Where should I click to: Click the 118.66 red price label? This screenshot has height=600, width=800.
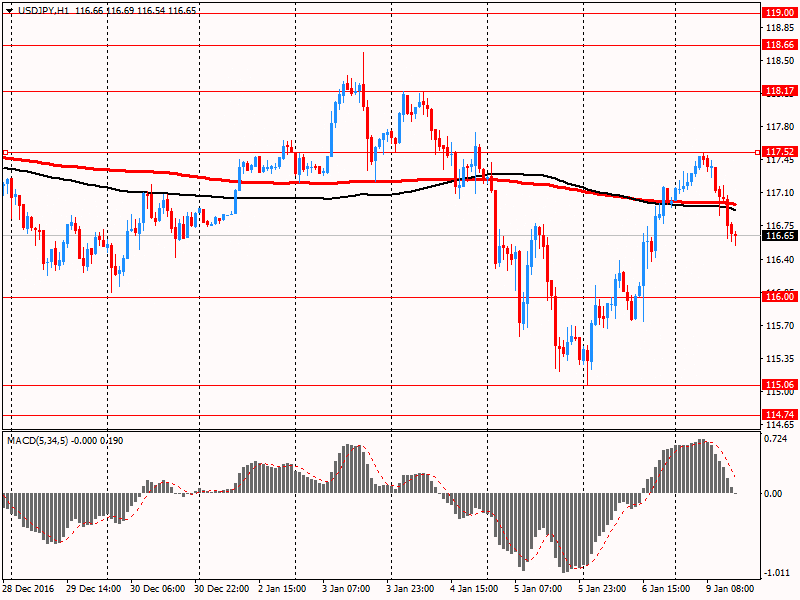[x=779, y=45]
